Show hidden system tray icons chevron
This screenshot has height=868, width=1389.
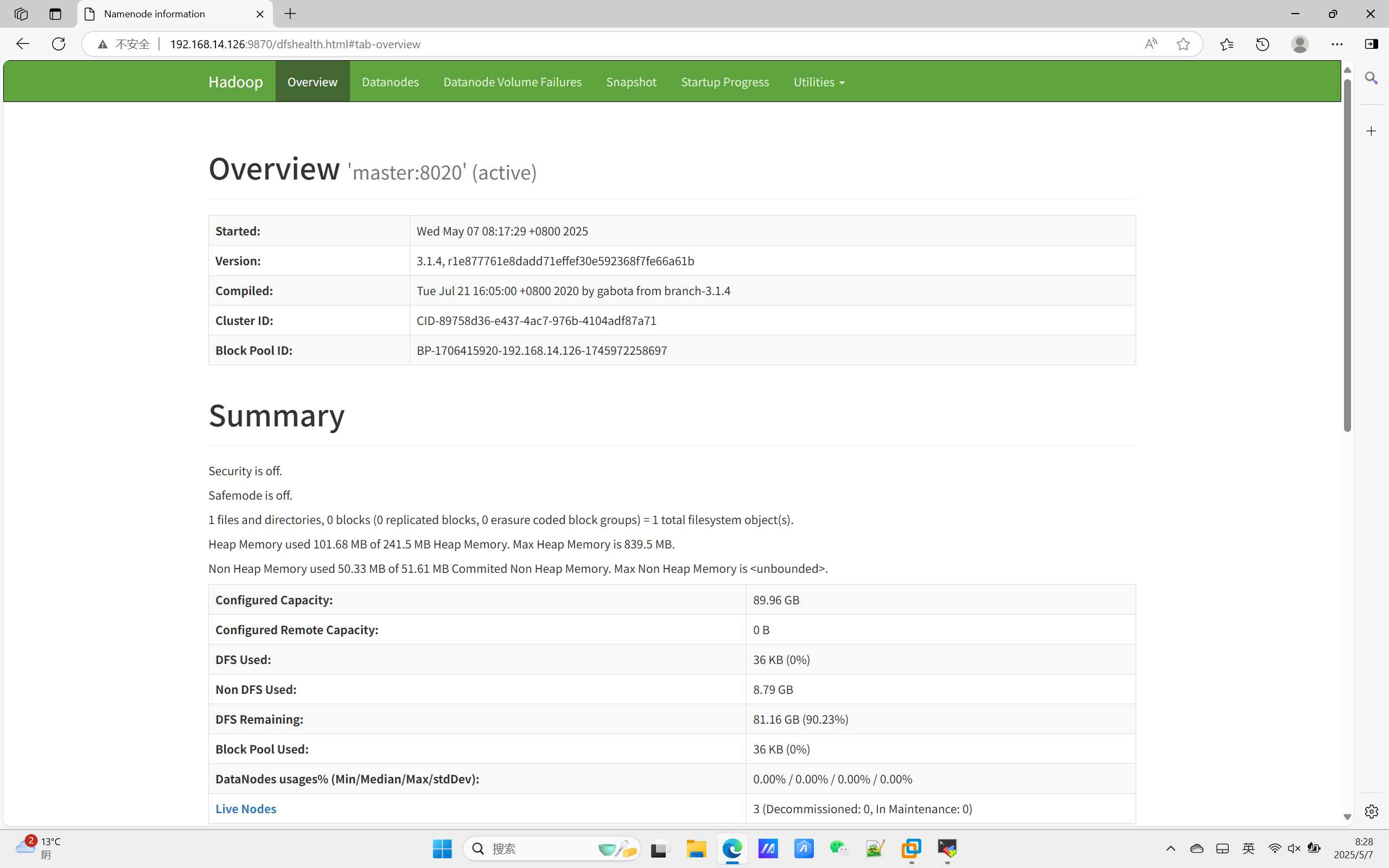(1171, 848)
